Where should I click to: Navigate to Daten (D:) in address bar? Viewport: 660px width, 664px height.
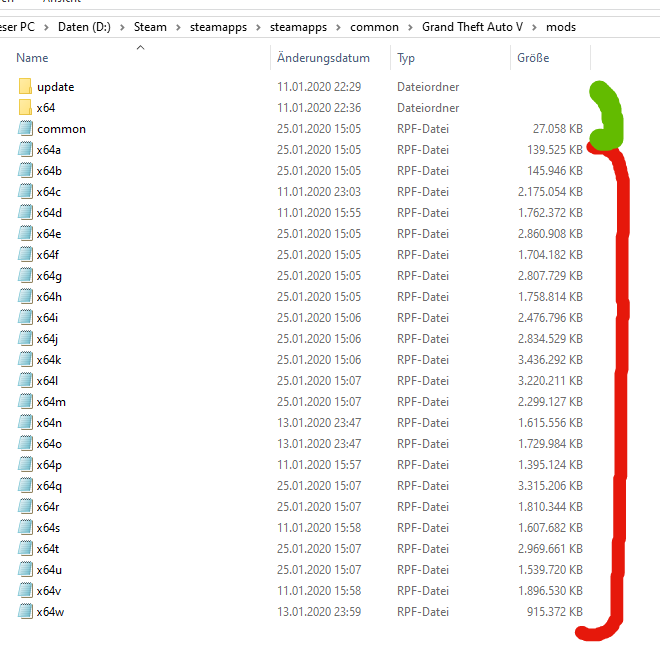[84, 27]
